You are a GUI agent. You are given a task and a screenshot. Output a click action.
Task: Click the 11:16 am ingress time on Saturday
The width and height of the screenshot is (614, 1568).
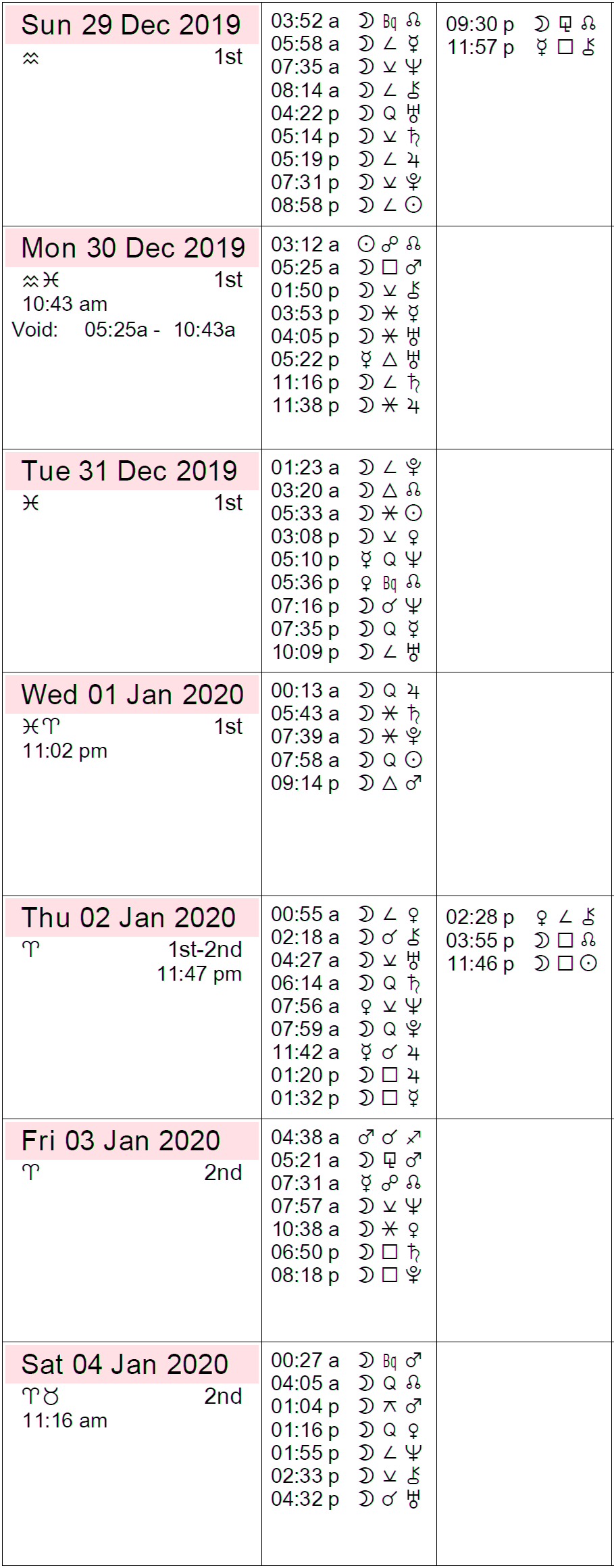[65, 1421]
